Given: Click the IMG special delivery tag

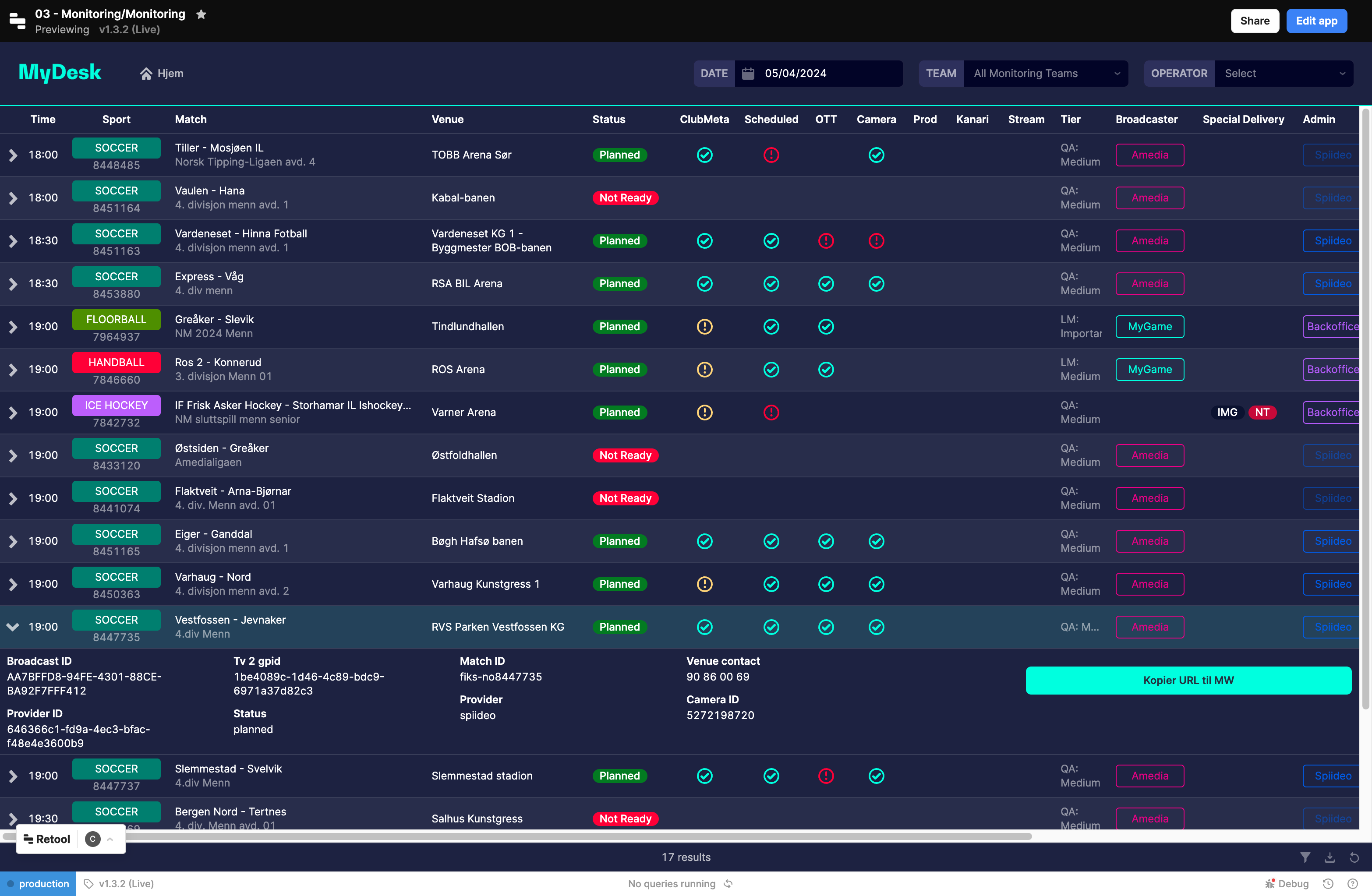Looking at the screenshot, I should click(1227, 413).
